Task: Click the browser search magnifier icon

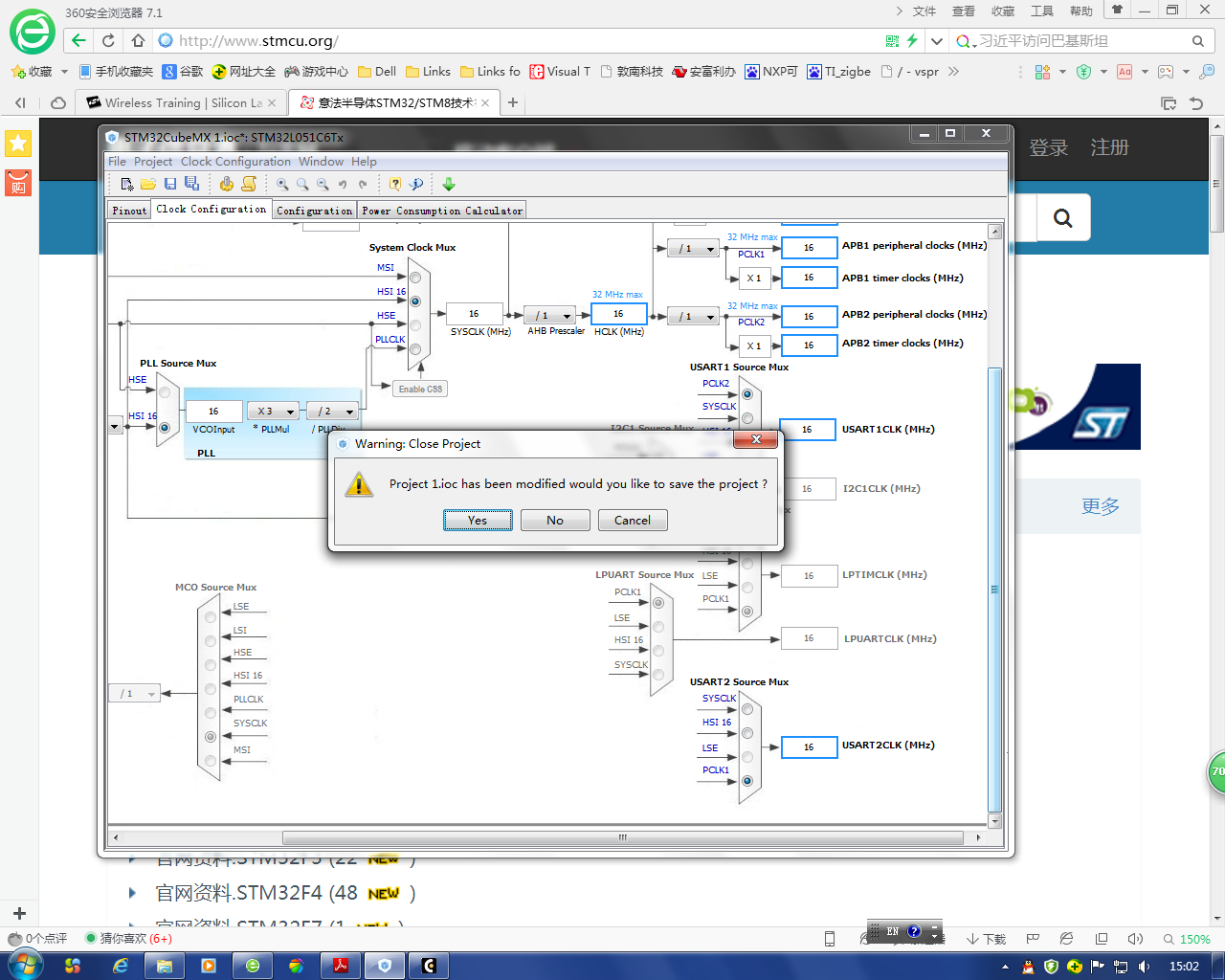Action: coord(1197,41)
